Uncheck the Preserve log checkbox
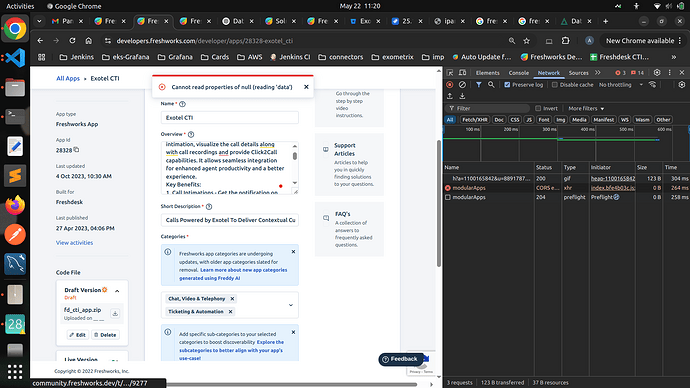This screenshot has width=690, height=388. (507, 84)
